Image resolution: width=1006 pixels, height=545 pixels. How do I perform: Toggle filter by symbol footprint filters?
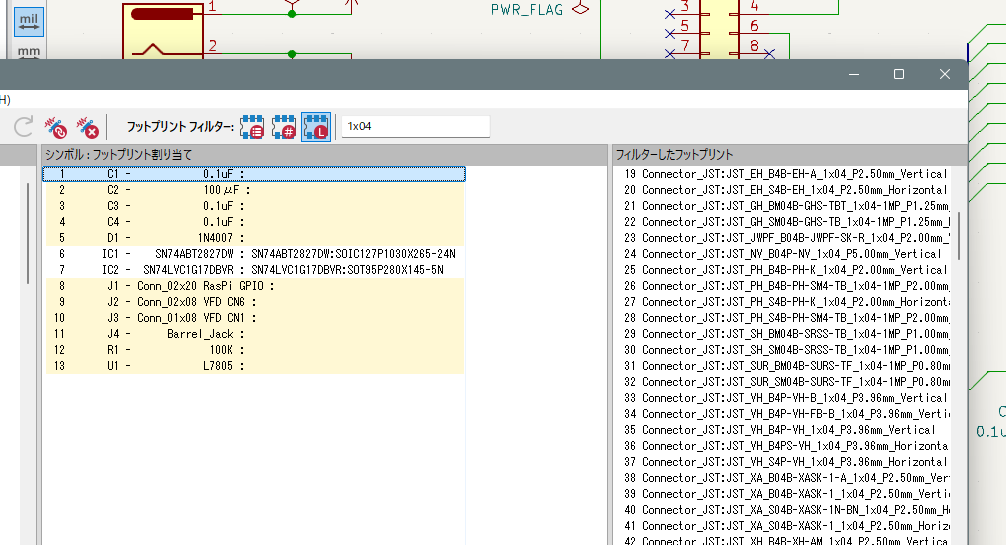252,127
